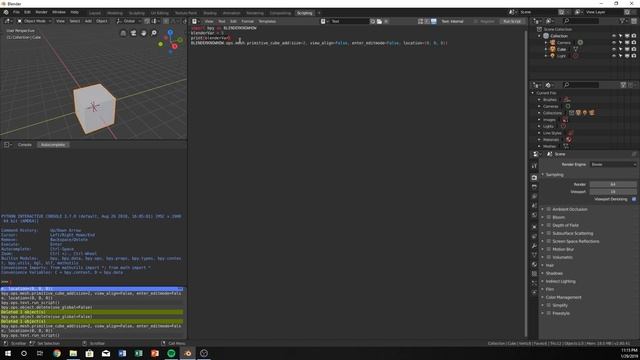This screenshot has height=360, width=640.
Task: Open the Templates menu
Action: [267, 21]
